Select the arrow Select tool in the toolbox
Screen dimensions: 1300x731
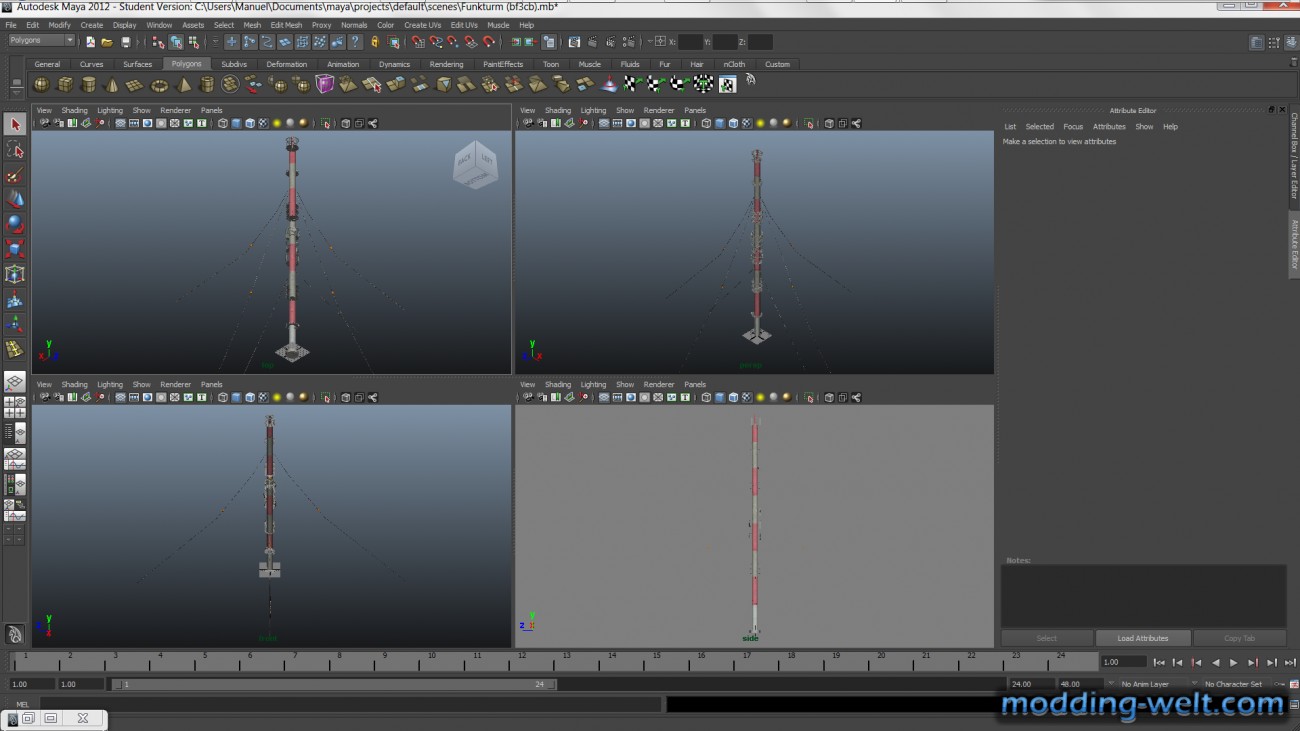[x=14, y=124]
